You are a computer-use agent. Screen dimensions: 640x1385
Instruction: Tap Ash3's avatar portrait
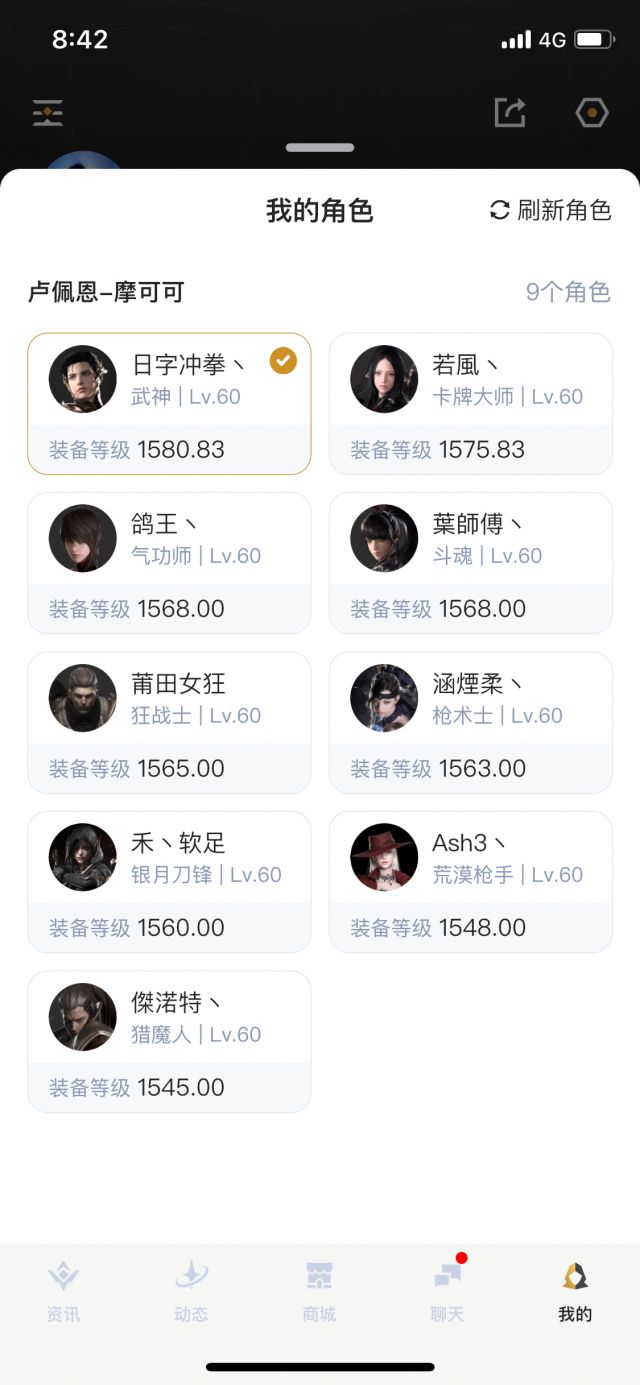click(x=383, y=857)
